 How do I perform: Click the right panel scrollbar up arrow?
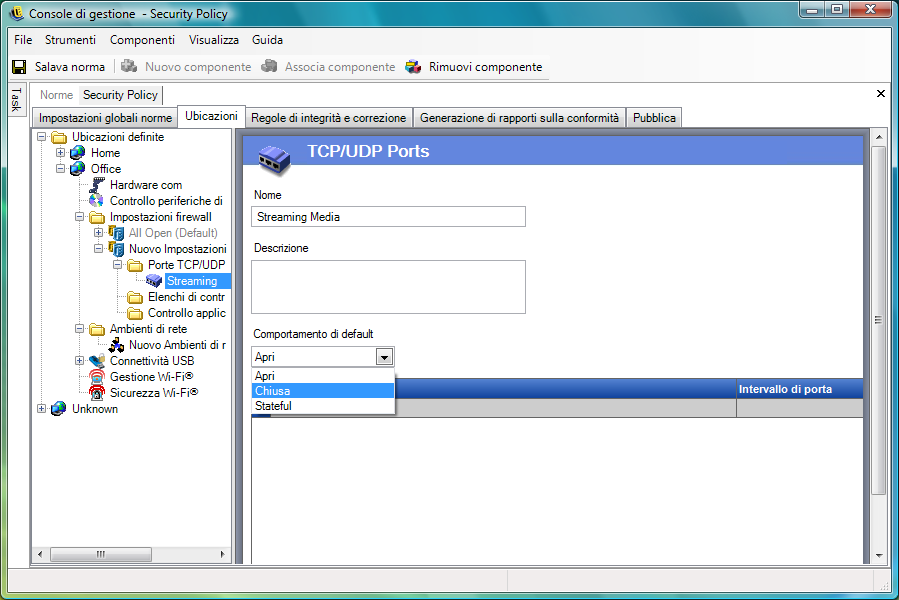[x=879, y=137]
